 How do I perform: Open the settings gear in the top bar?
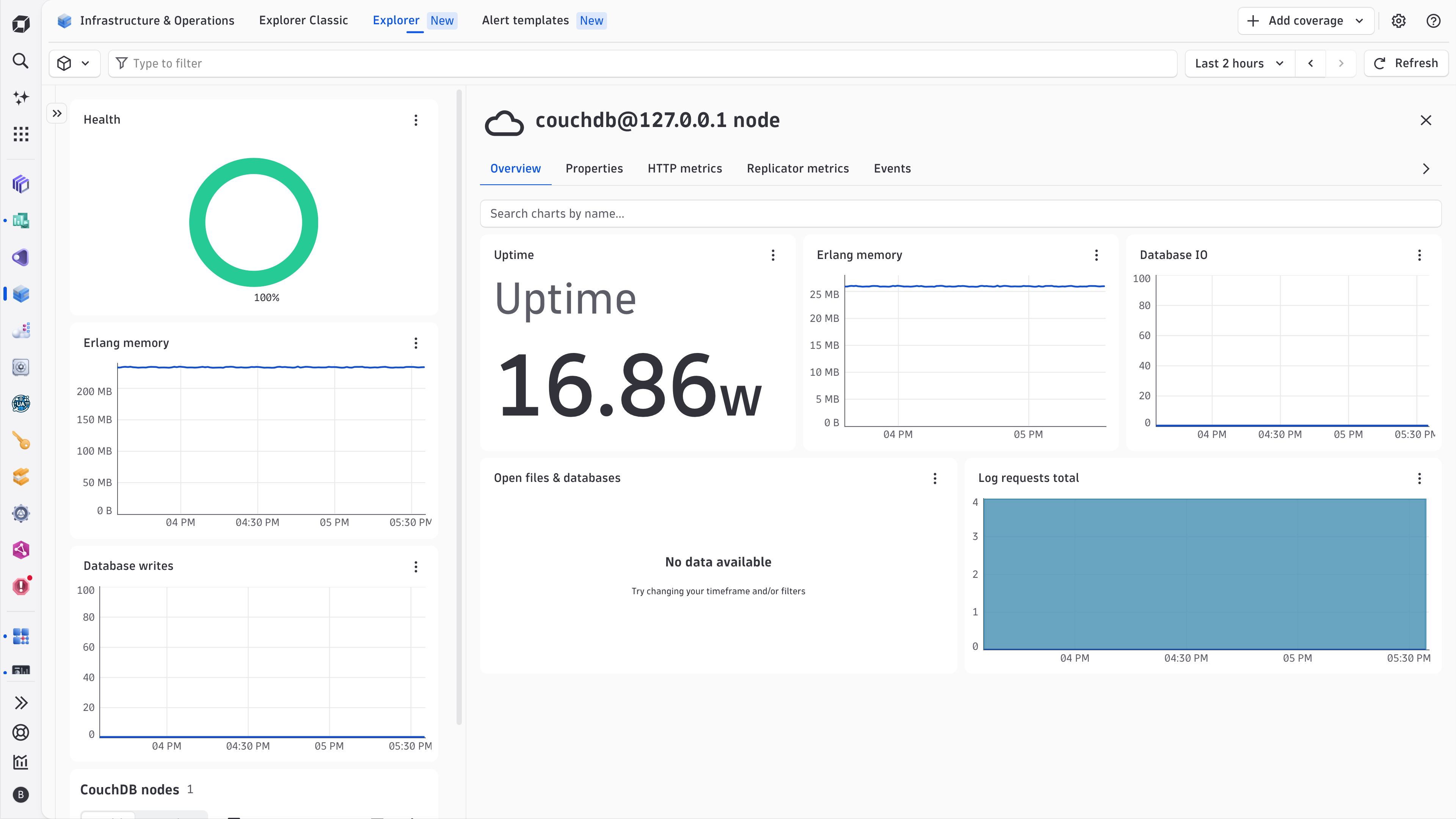pos(1398,21)
